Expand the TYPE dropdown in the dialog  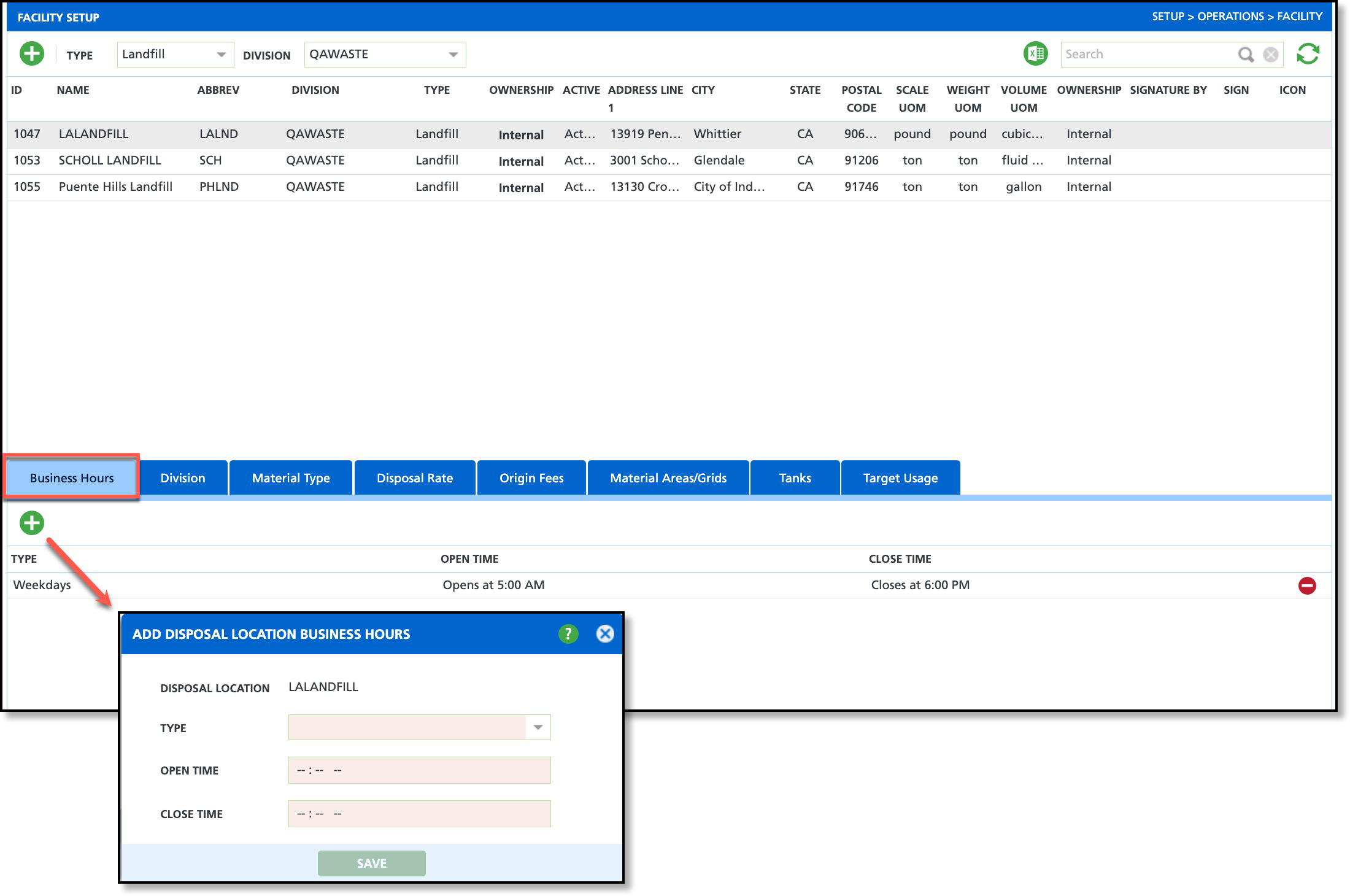[x=538, y=727]
